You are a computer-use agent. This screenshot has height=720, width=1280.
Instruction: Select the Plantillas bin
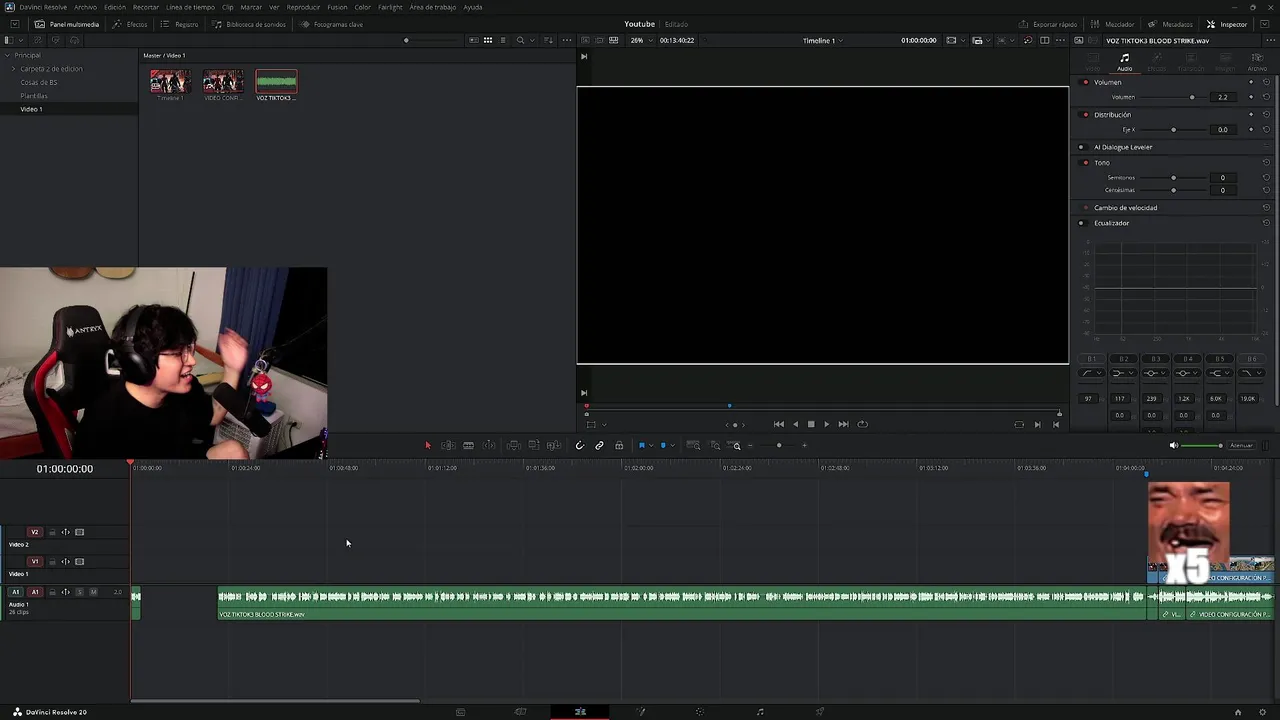click(34, 96)
